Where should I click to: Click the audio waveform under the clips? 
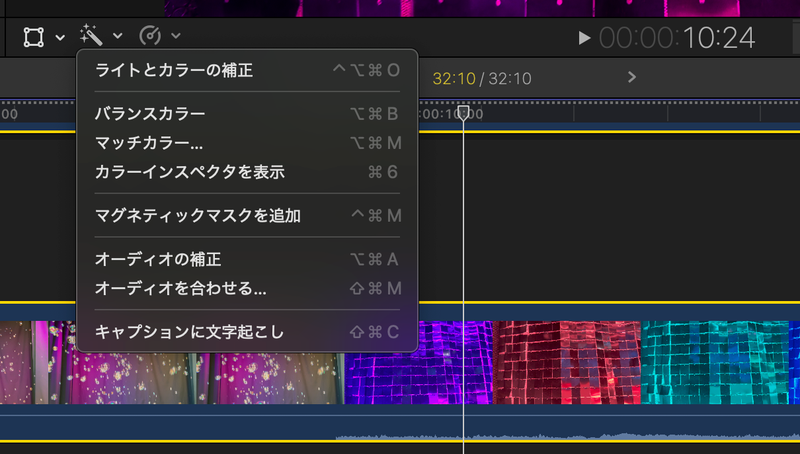[x=566, y=436]
